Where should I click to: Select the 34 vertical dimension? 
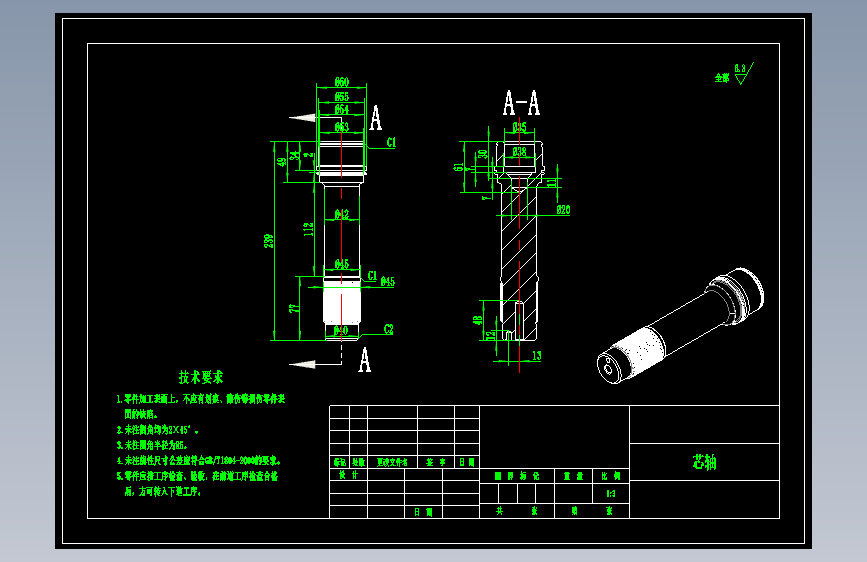tap(295, 155)
